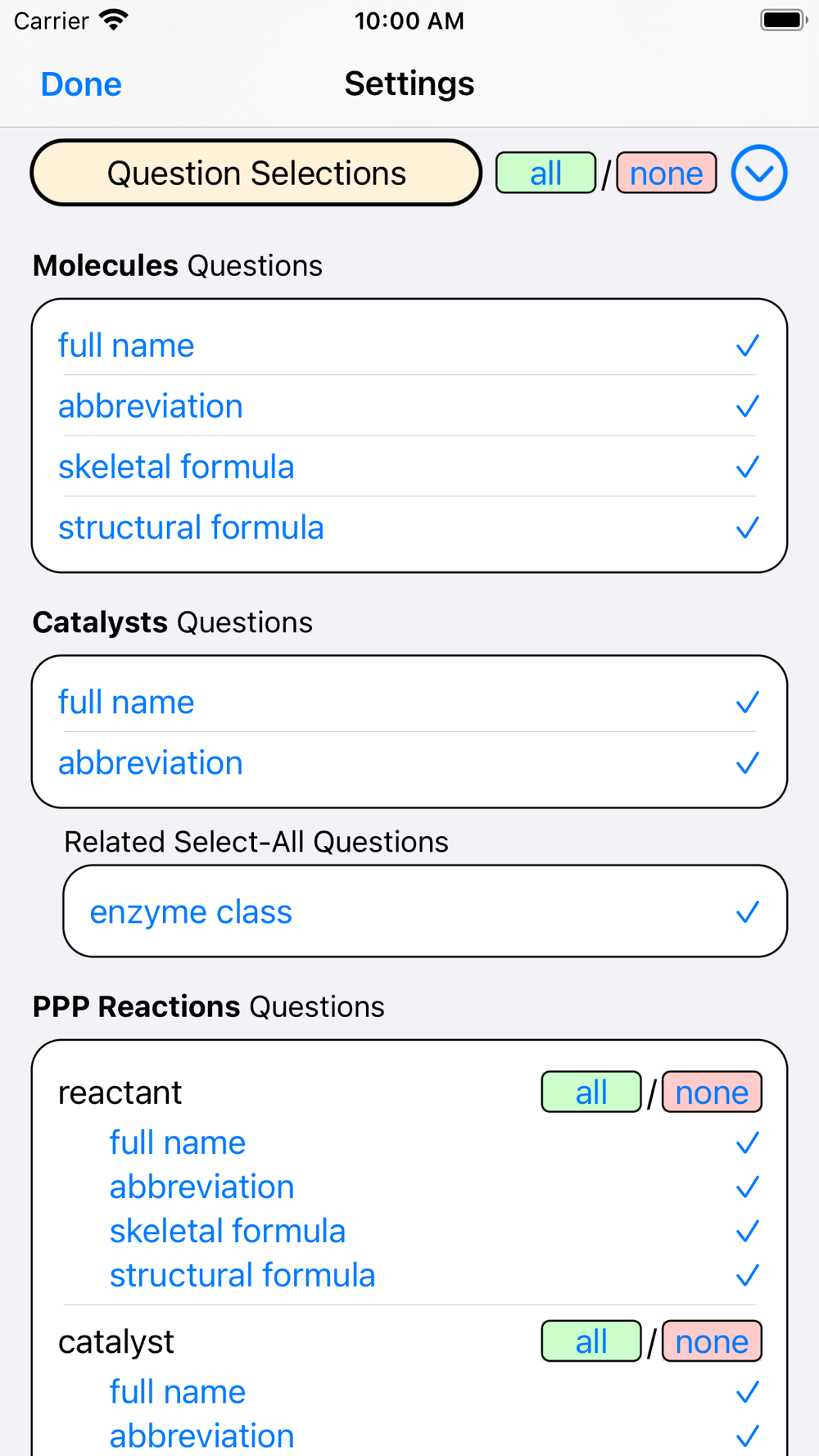
Task: Select all reactant question types
Action: pos(591,1092)
